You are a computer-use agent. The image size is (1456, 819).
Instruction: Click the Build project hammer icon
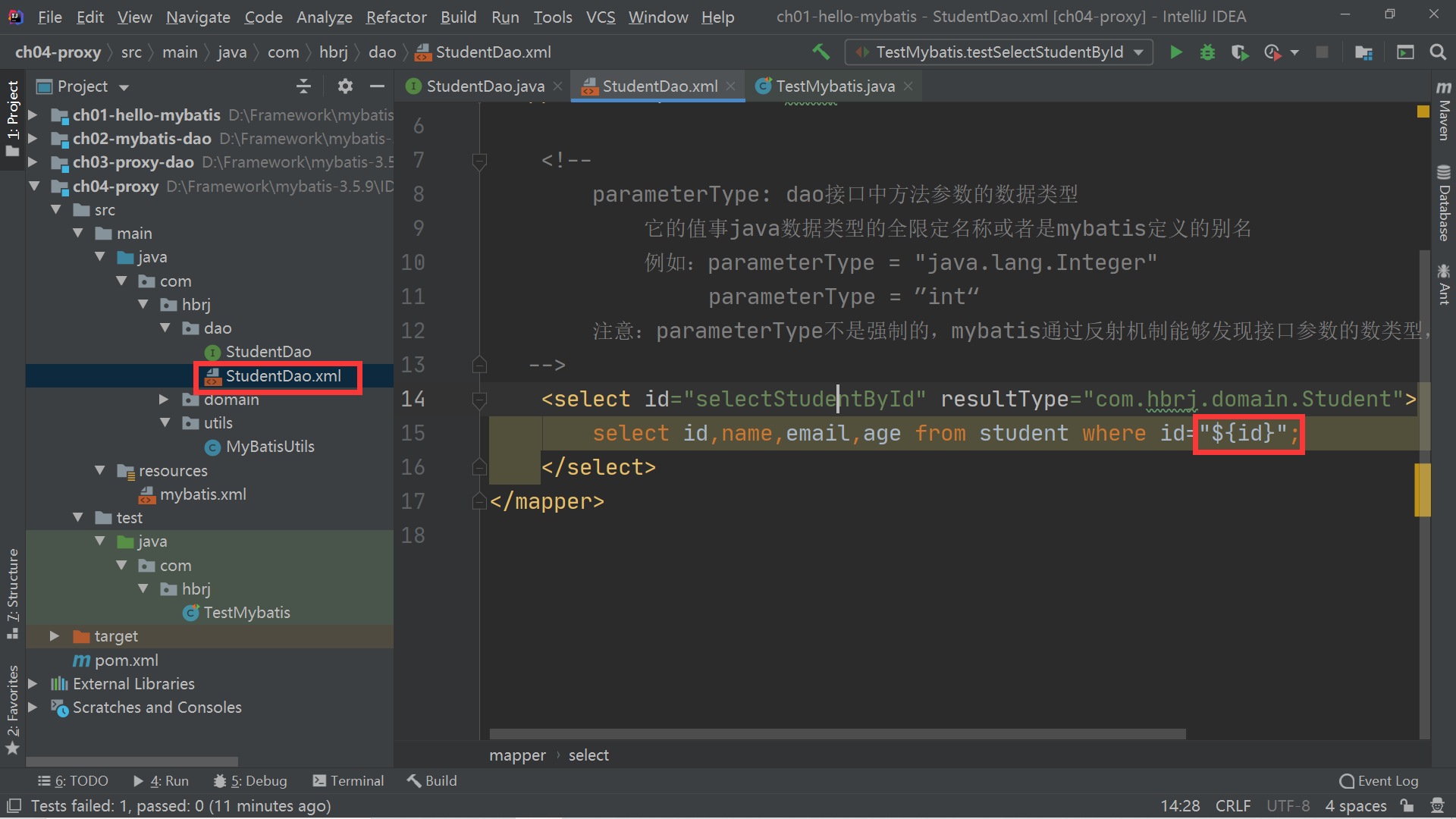(821, 52)
